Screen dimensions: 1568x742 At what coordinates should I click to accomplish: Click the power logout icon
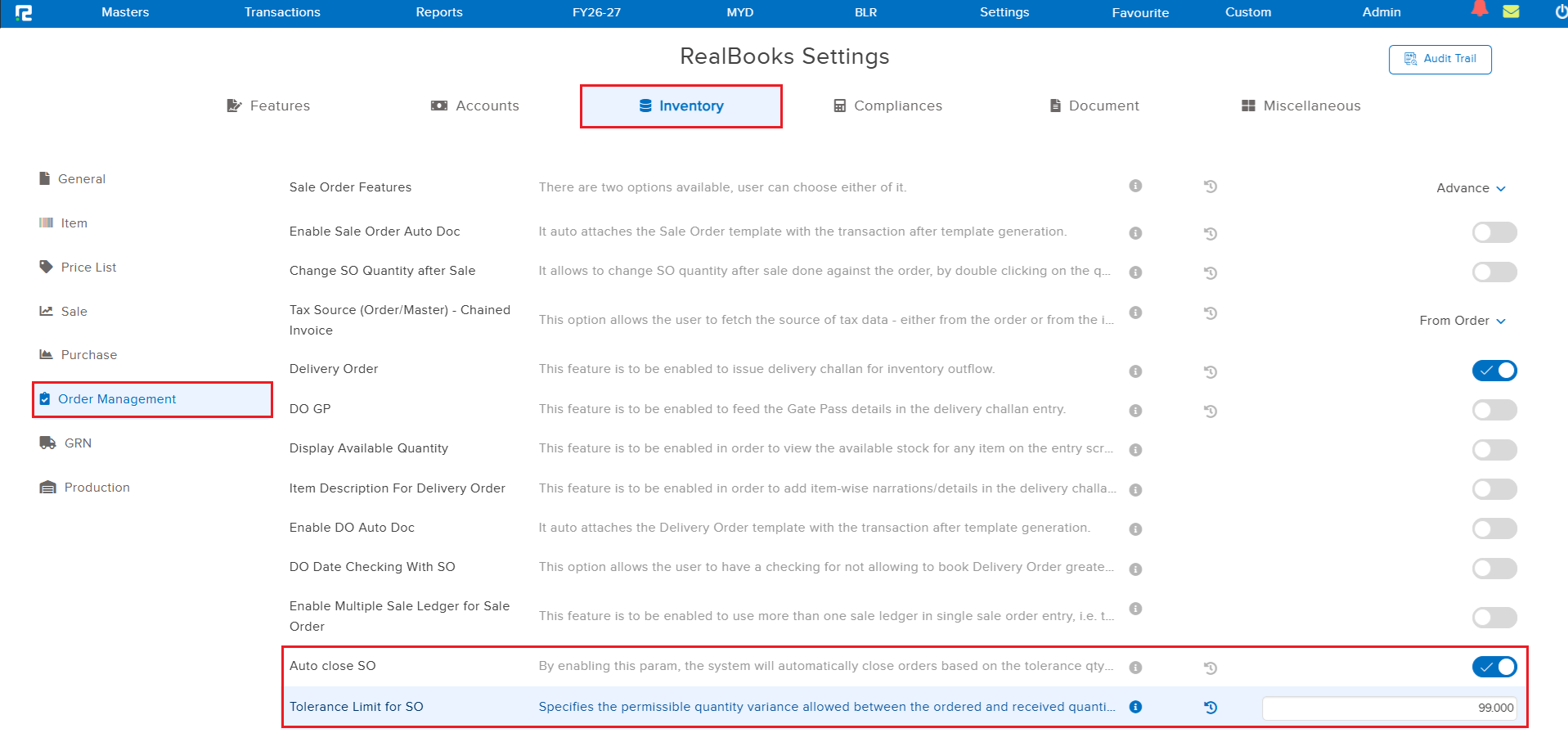1561,12
